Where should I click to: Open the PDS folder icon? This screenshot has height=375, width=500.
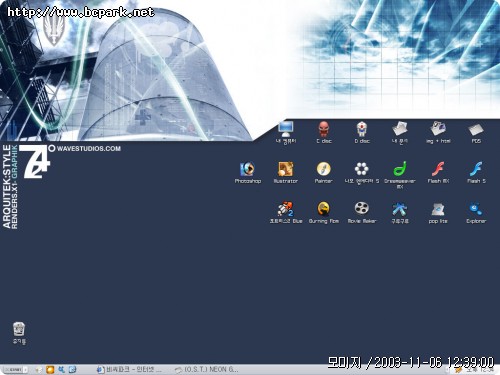pyautogui.click(x=476, y=132)
